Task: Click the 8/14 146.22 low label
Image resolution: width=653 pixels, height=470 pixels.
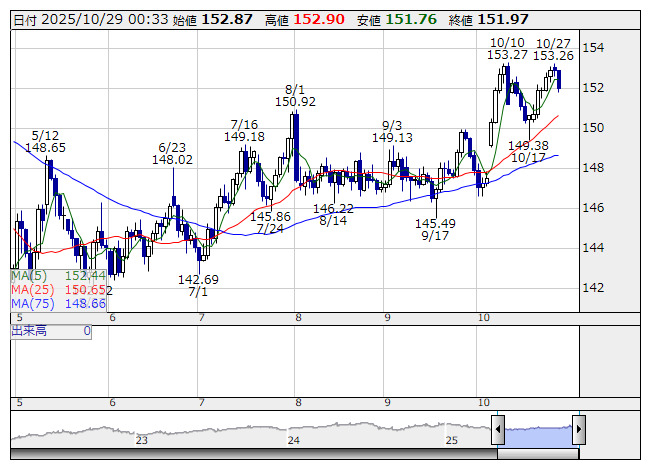Action: (x=333, y=214)
